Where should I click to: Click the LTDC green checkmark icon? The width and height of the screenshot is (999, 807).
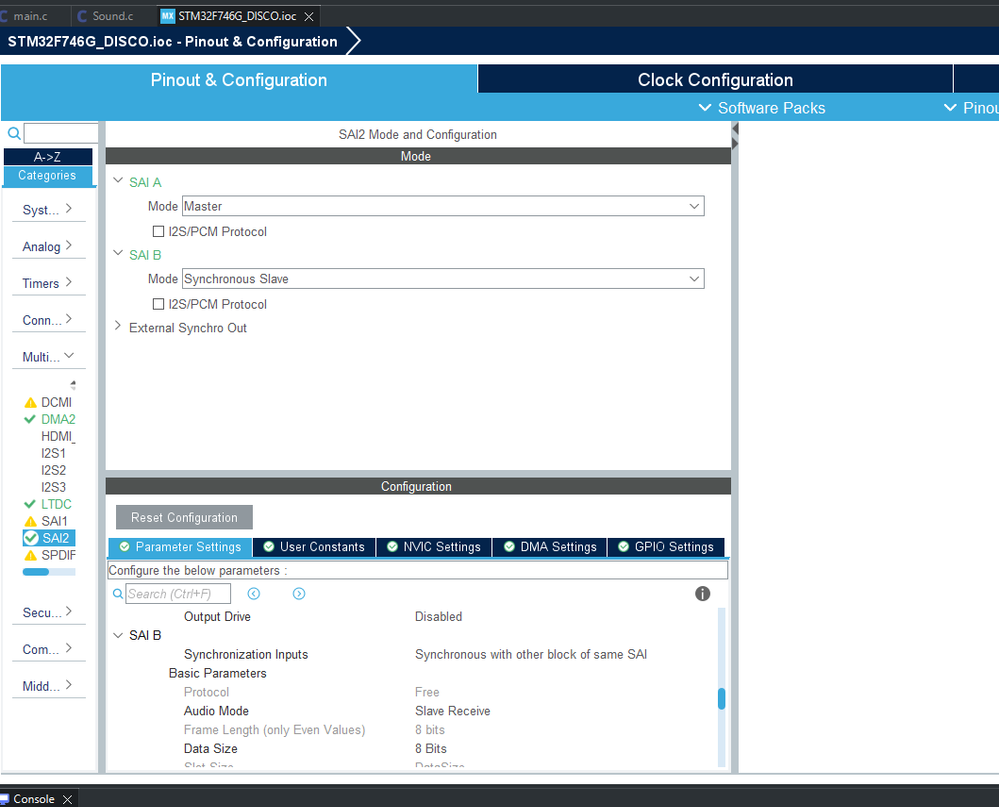(x=29, y=504)
